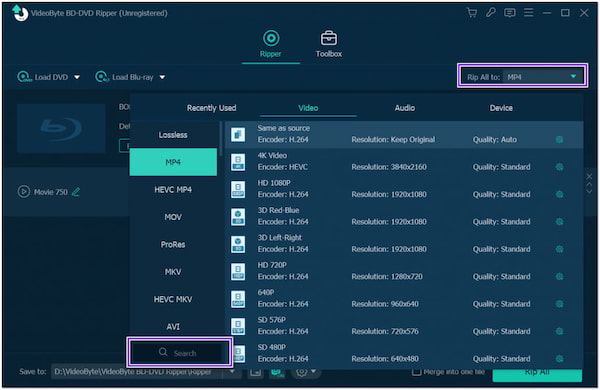Select the Video format tab
This screenshot has height=390, width=600.
click(308, 108)
